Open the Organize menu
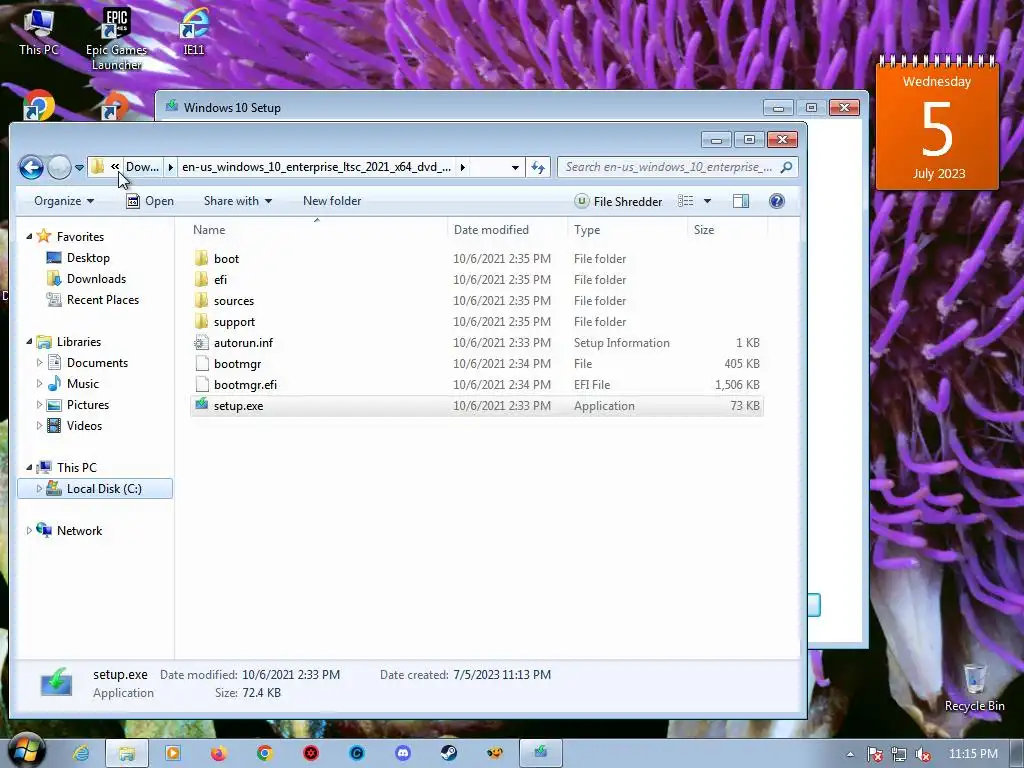 pos(63,201)
